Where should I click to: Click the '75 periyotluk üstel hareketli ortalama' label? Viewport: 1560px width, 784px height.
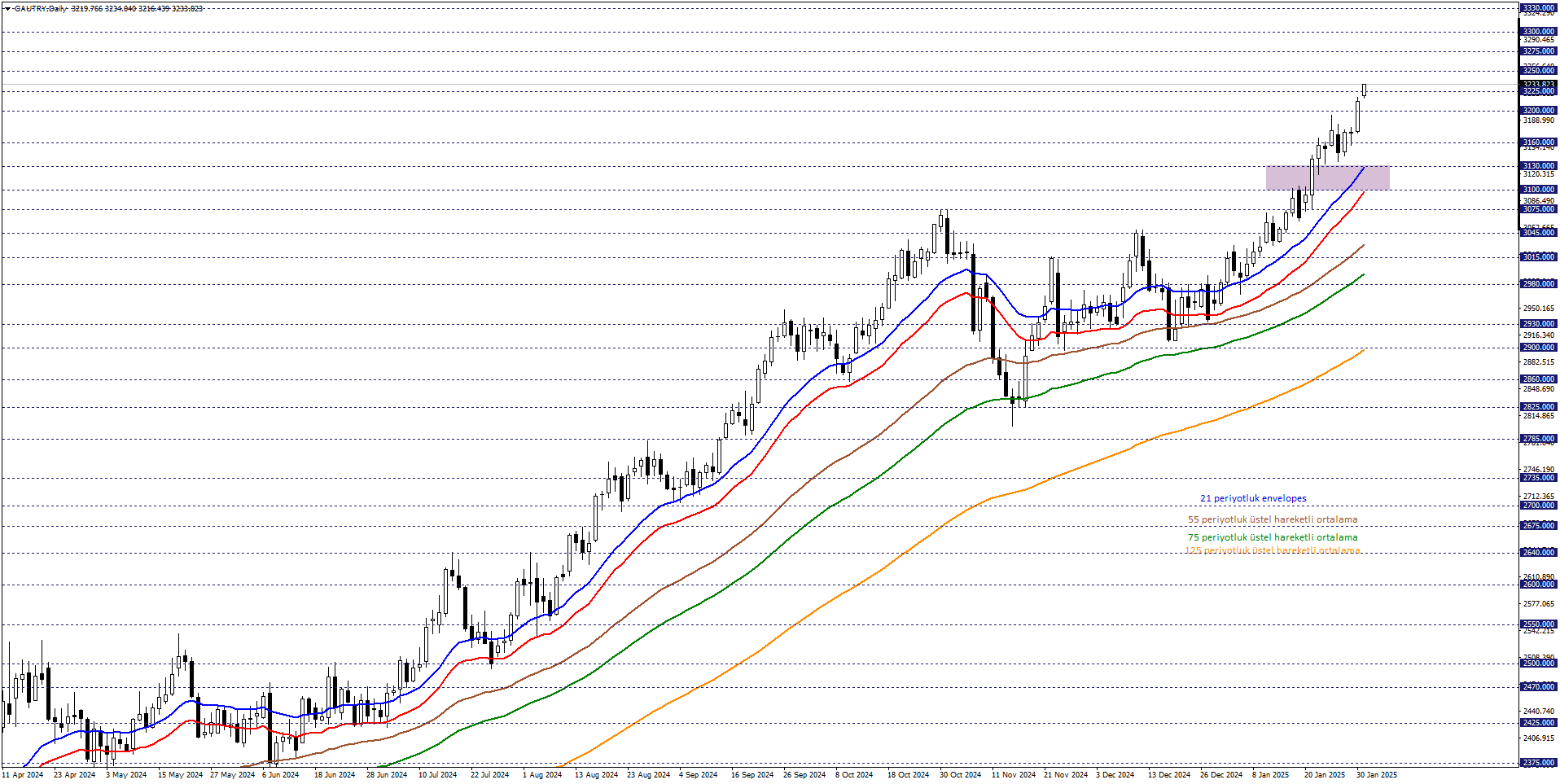click(1273, 537)
